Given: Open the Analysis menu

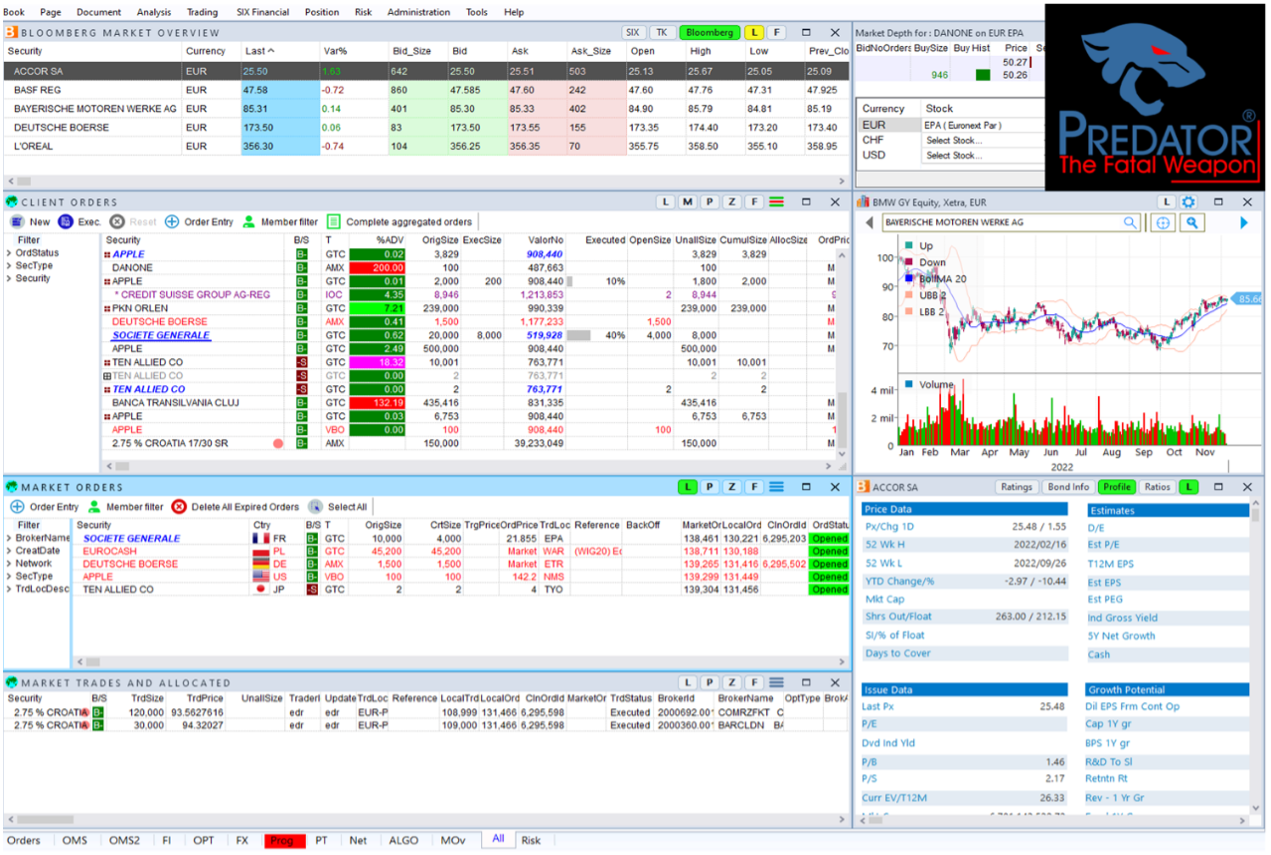Looking at the screenshot, I should pyautogui.click(x=154, y=12).
